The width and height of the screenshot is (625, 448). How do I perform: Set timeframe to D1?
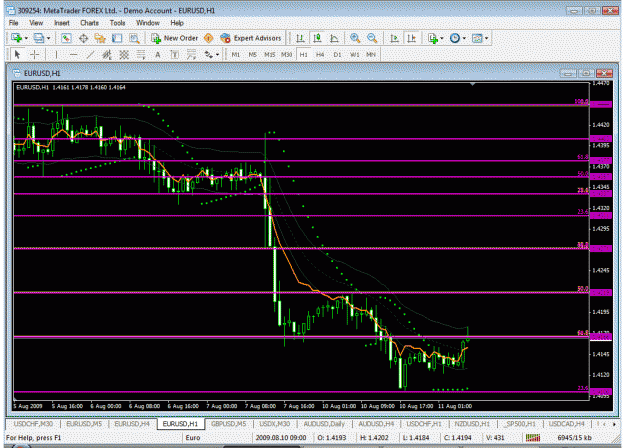pos(337,55)
